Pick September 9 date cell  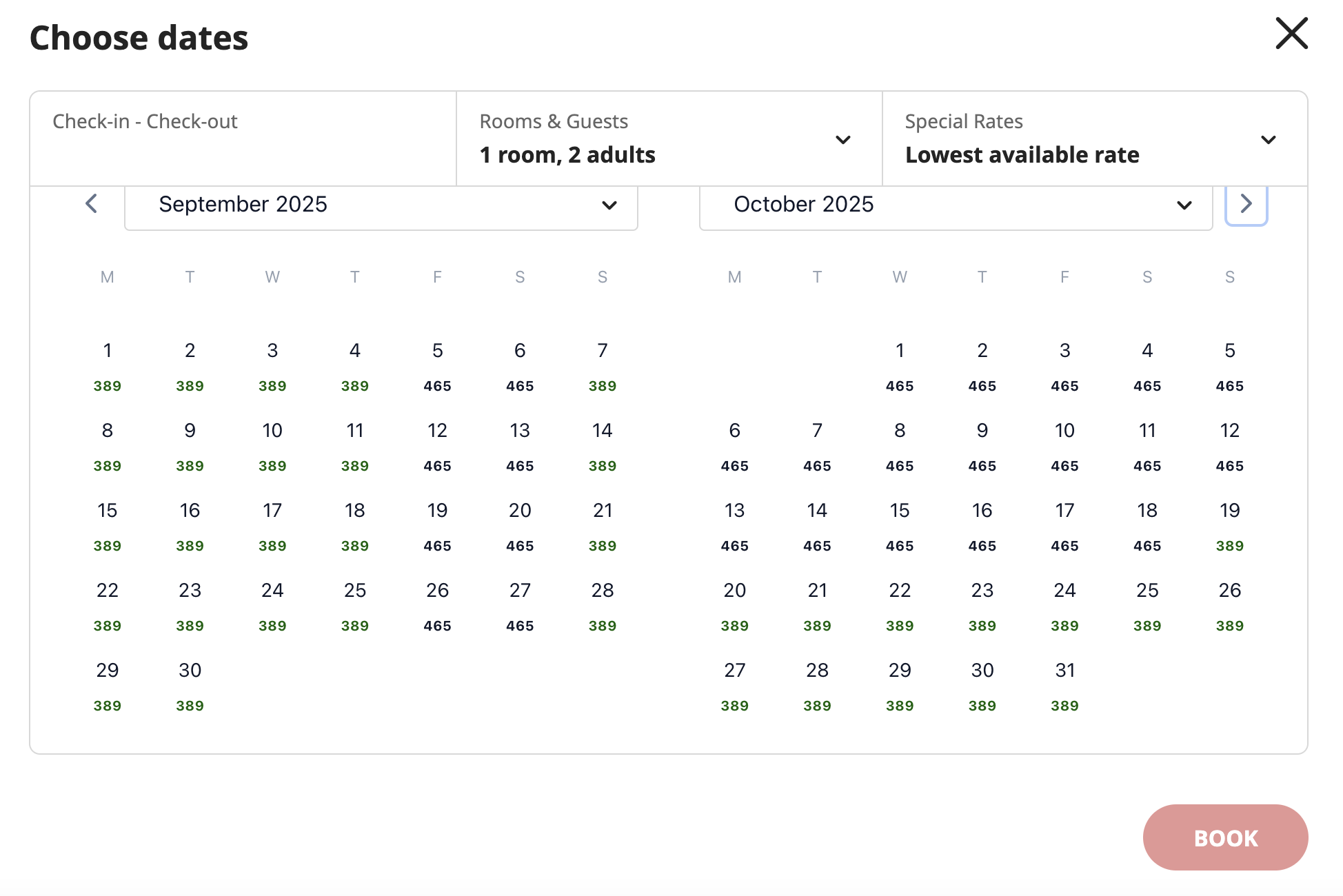point(190,447)
